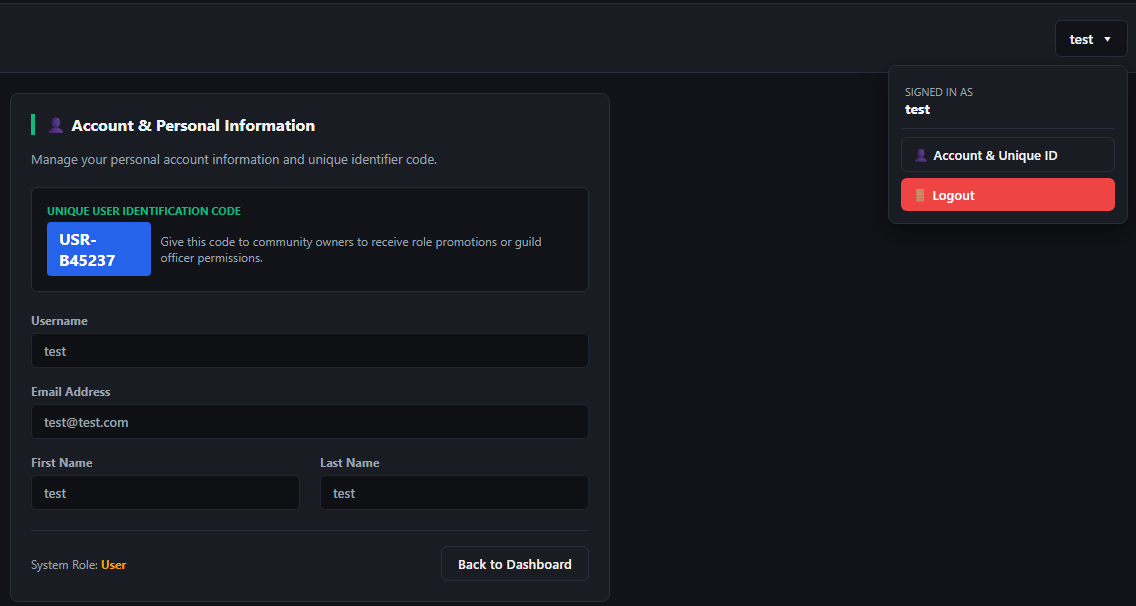Log out using the red Logout button
This screenshot has height=606, width=1136.
pos(1008,195)
